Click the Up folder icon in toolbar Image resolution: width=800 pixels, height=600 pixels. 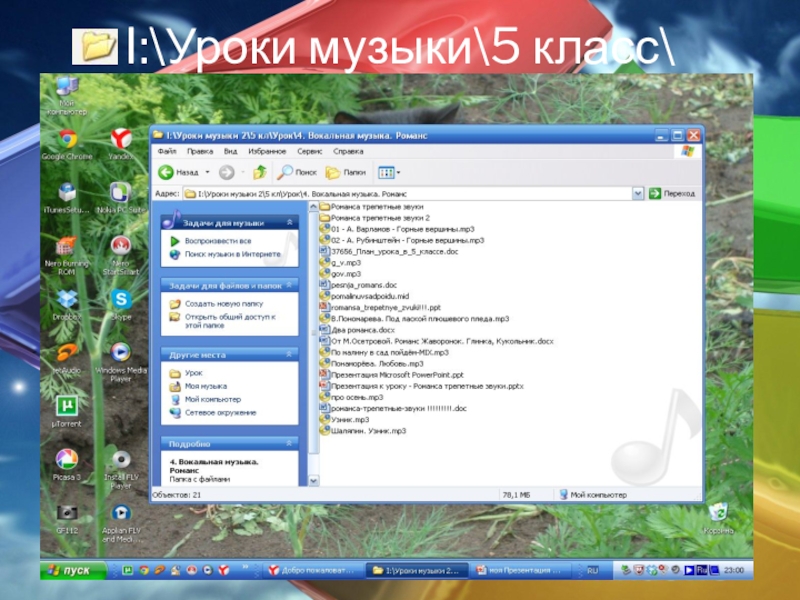click(x=260, y=172)
